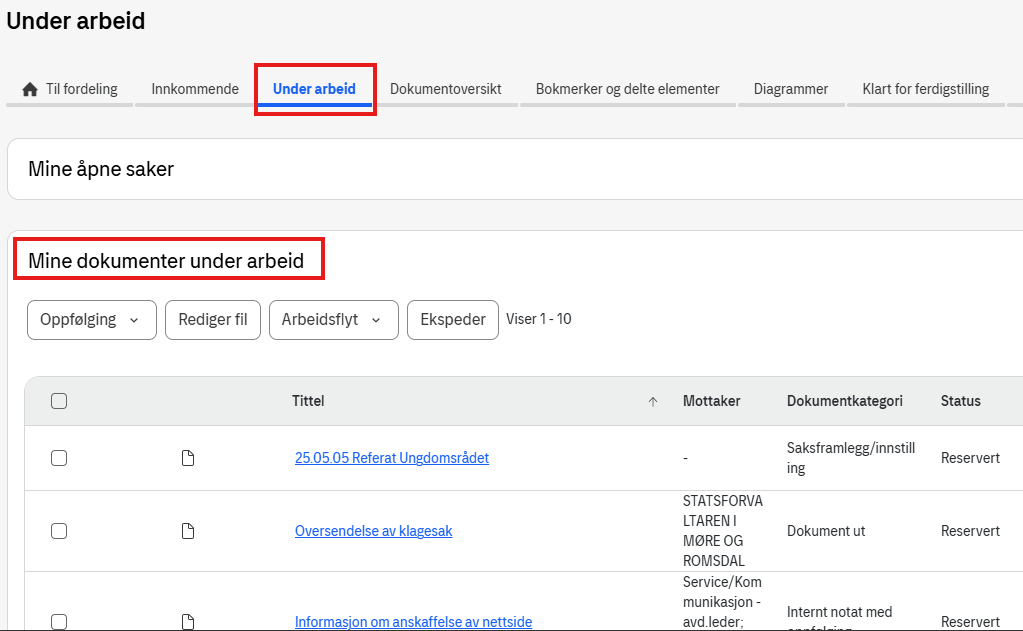Open Informasjon om anskaffelse av nettside link
The width and height of the screenshot is (1023, 631).
pyautogui.click(x=413, y=622)
